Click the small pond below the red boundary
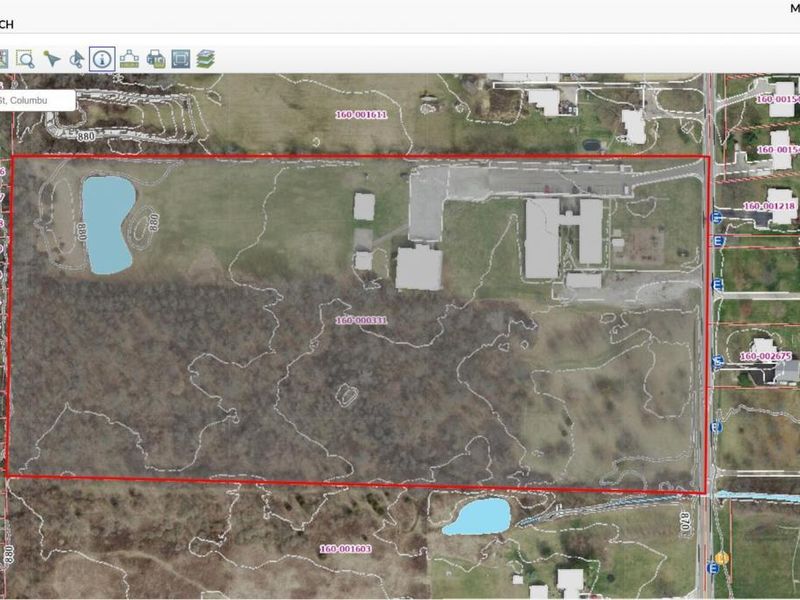Viewport: 800px width, 600px height. coord(478,516)
